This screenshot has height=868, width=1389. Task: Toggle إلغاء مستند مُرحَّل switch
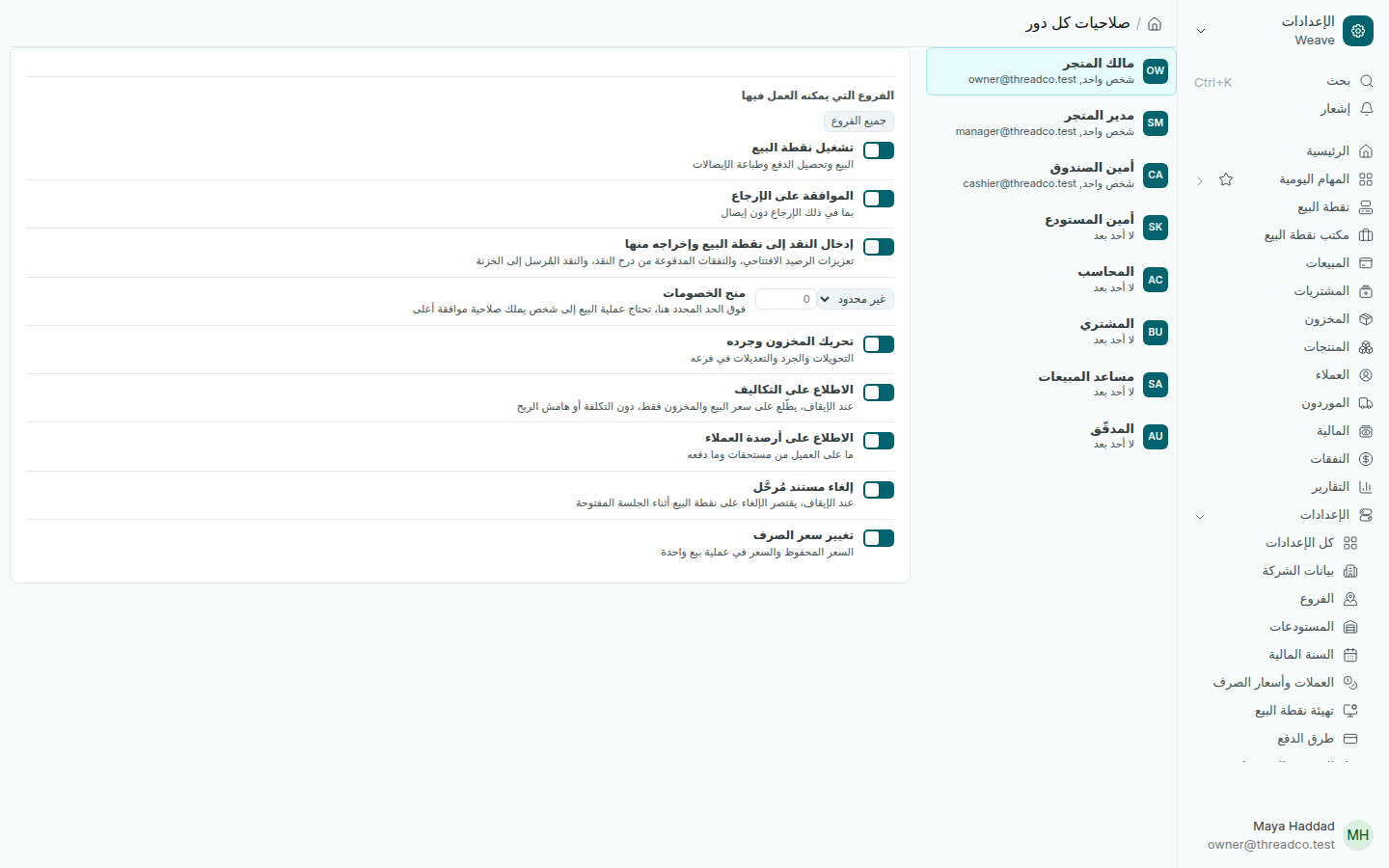(x=879, y=490)
